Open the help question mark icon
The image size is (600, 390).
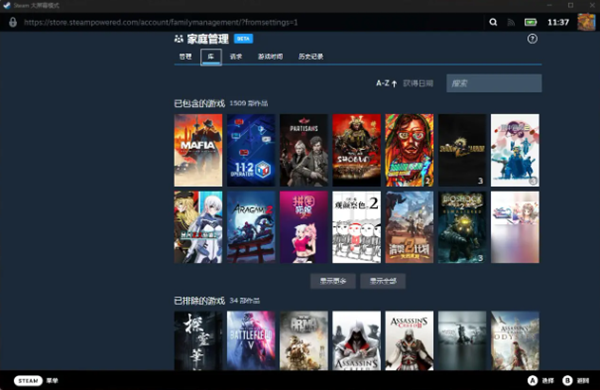coord(532,39)
